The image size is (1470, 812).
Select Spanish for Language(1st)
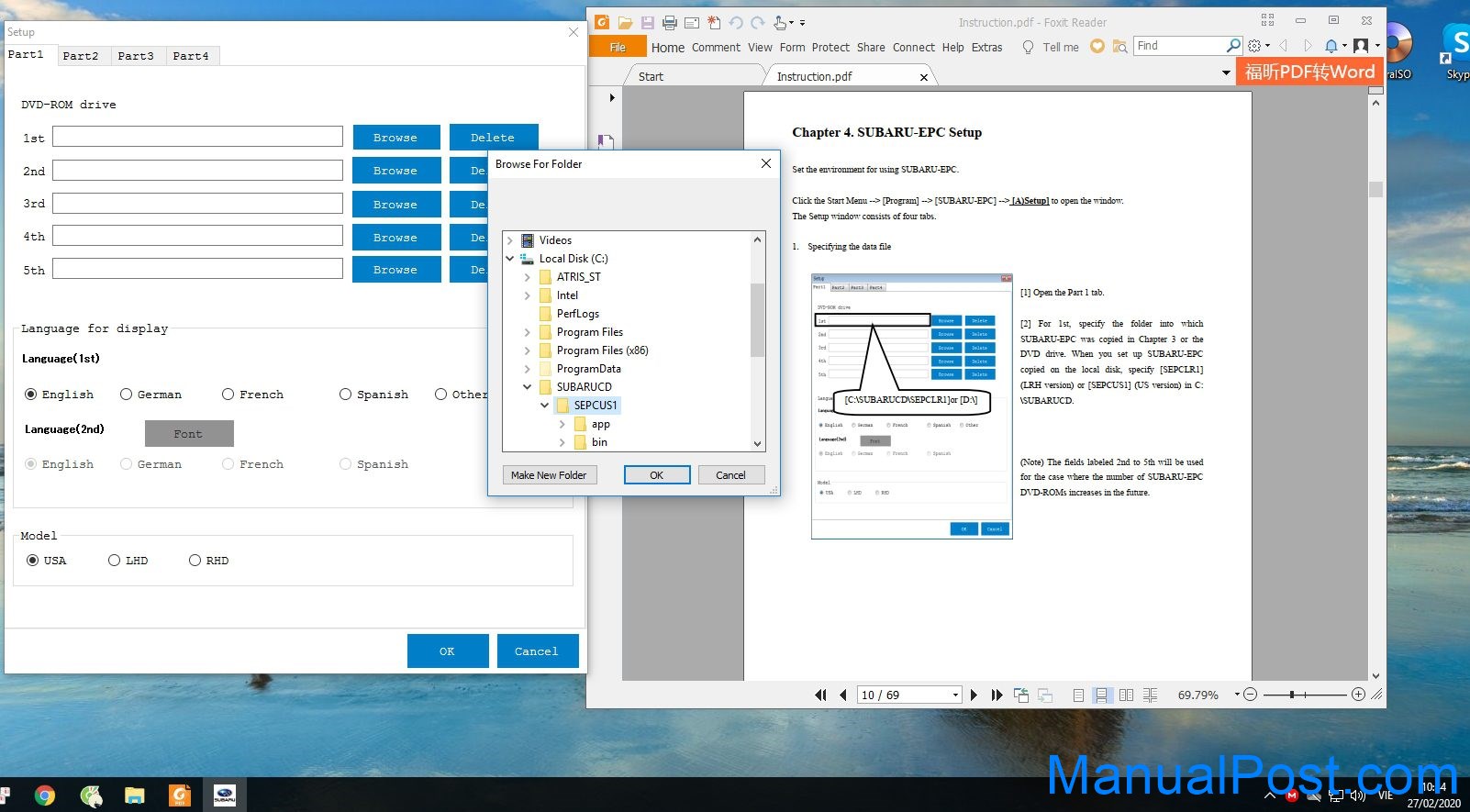pos(345,395)
